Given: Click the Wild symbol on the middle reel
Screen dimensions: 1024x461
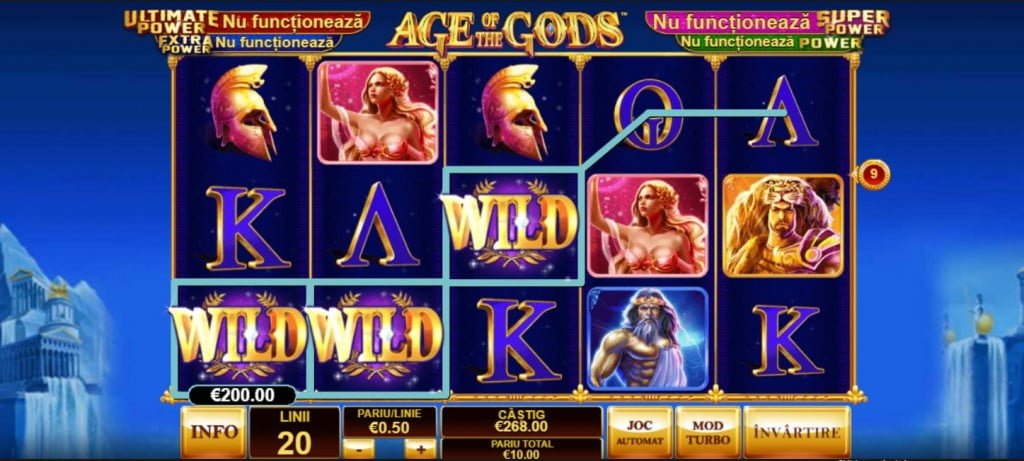Looking at the screenshot, I should 512,223.
